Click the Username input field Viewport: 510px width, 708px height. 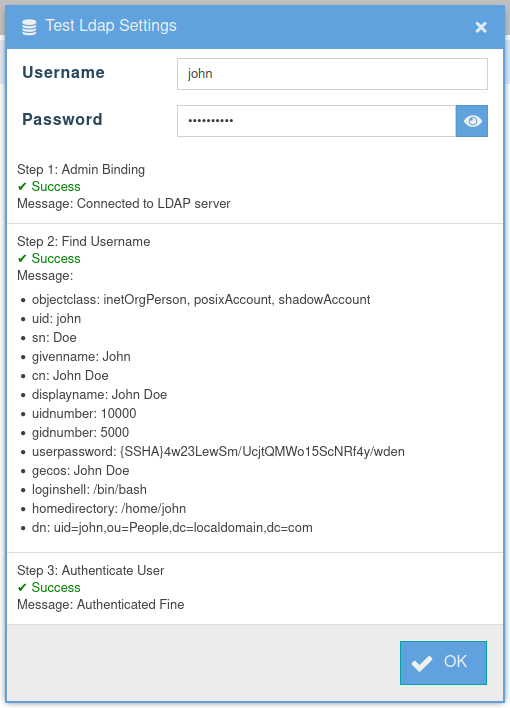[332, 74]
